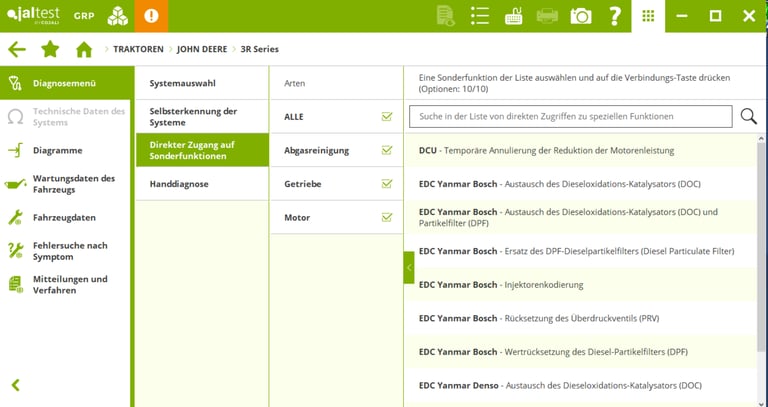The width and height of the screenshot is (768, 407).
Task: Open the apps grid icon
Action: tap(648, 16)
